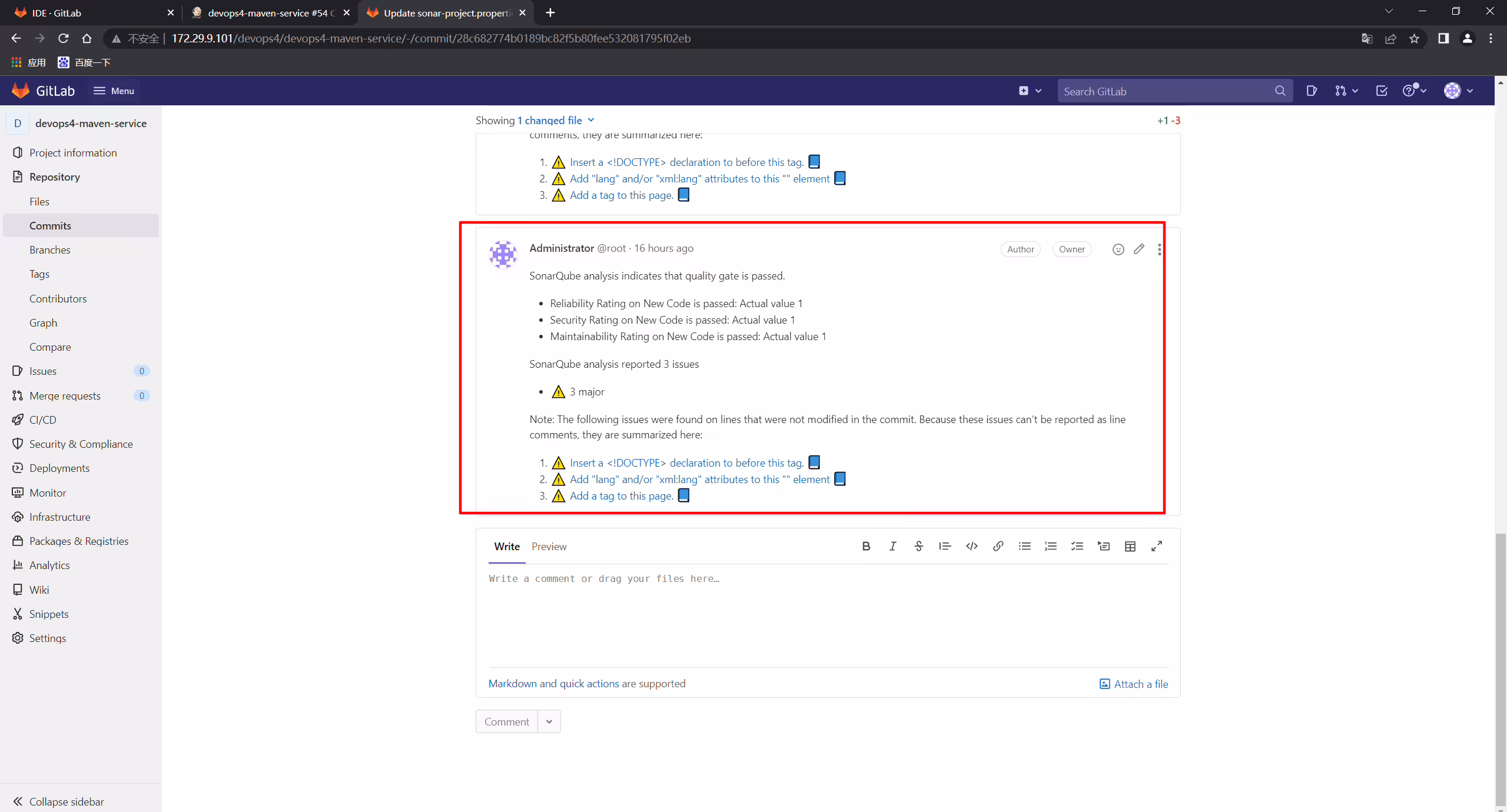The image size is (1507, 812).
Task: Edit Administrator's comment with pencil icon
Action: [x=1139, y=249]
